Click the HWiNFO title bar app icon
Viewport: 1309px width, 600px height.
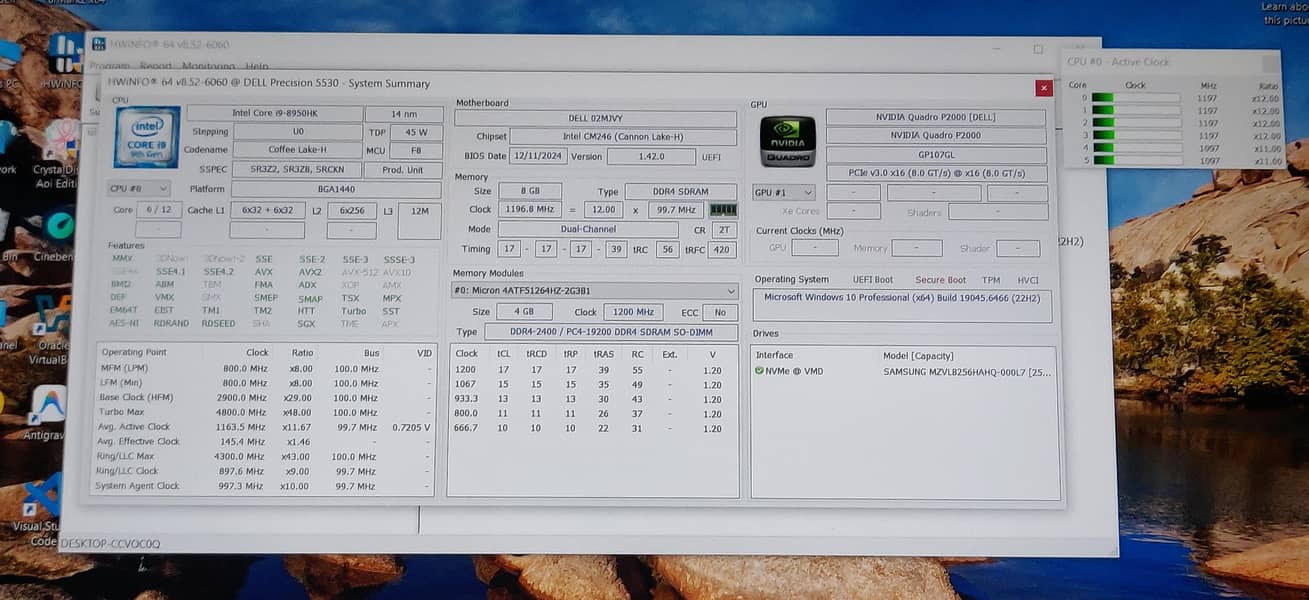click(x=98, y=45)
